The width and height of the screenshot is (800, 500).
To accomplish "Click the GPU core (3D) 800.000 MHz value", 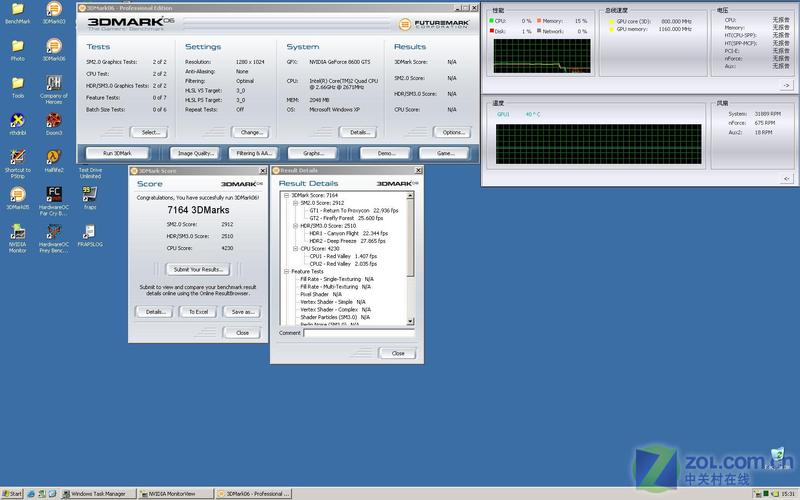I will point(677,21).
